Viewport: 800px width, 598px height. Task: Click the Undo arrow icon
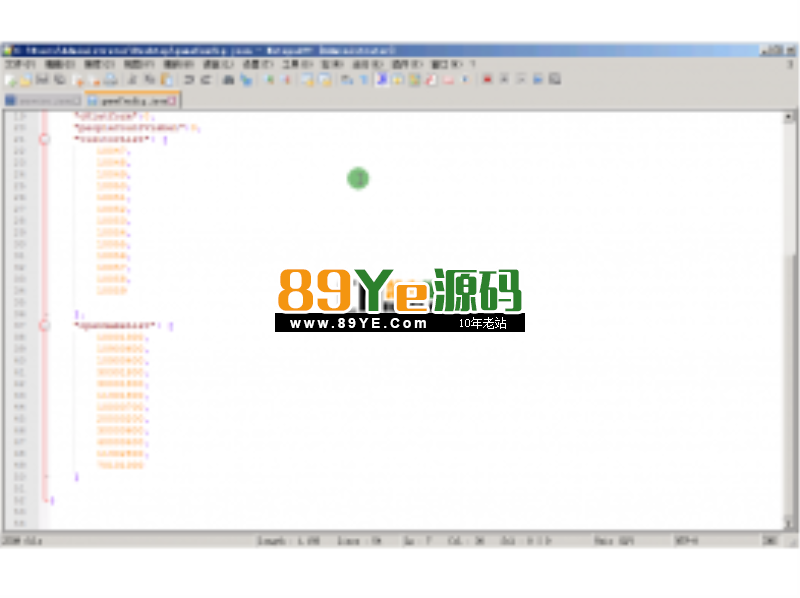tap(189, 79)
